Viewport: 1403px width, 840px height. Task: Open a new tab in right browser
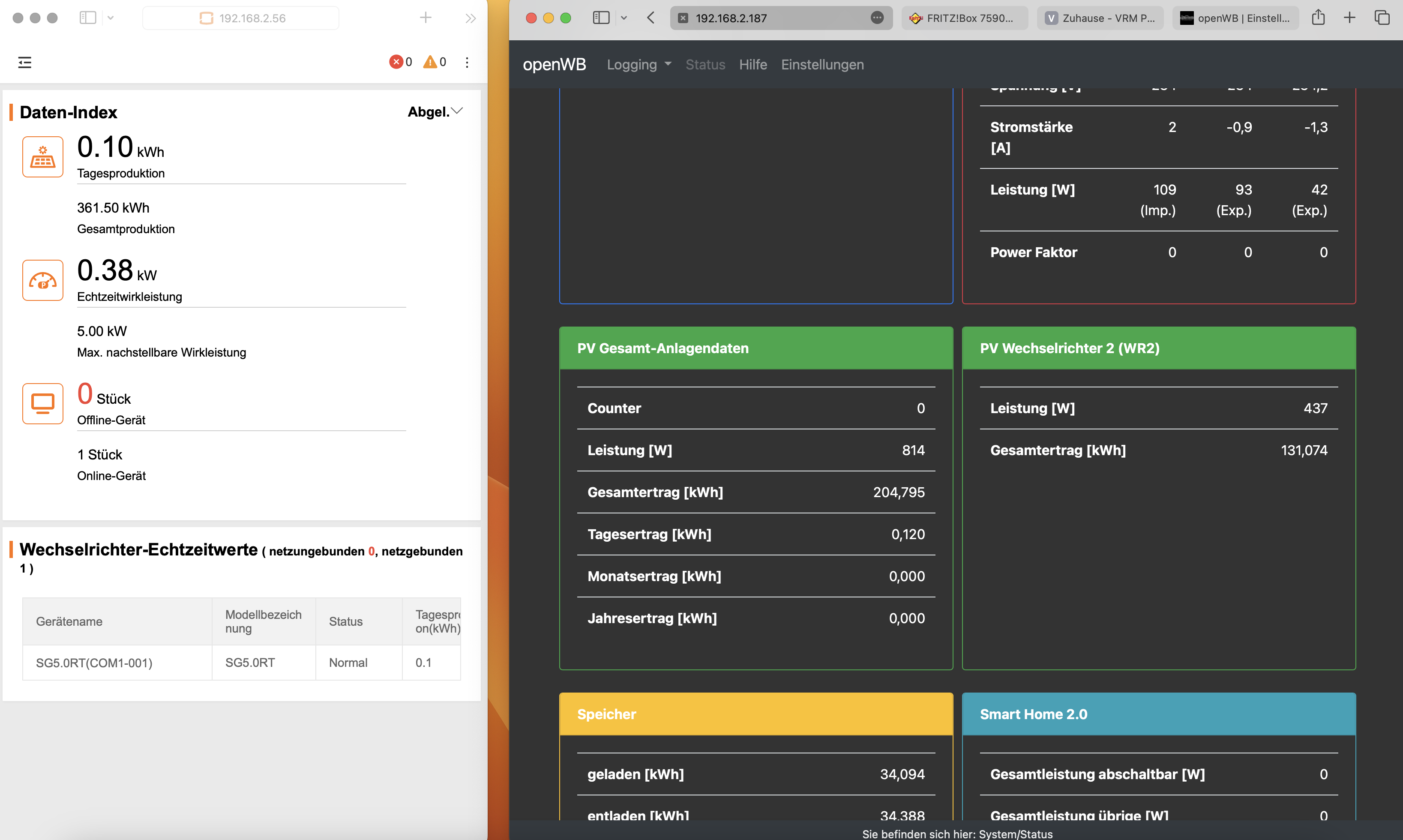[1350, 18]
